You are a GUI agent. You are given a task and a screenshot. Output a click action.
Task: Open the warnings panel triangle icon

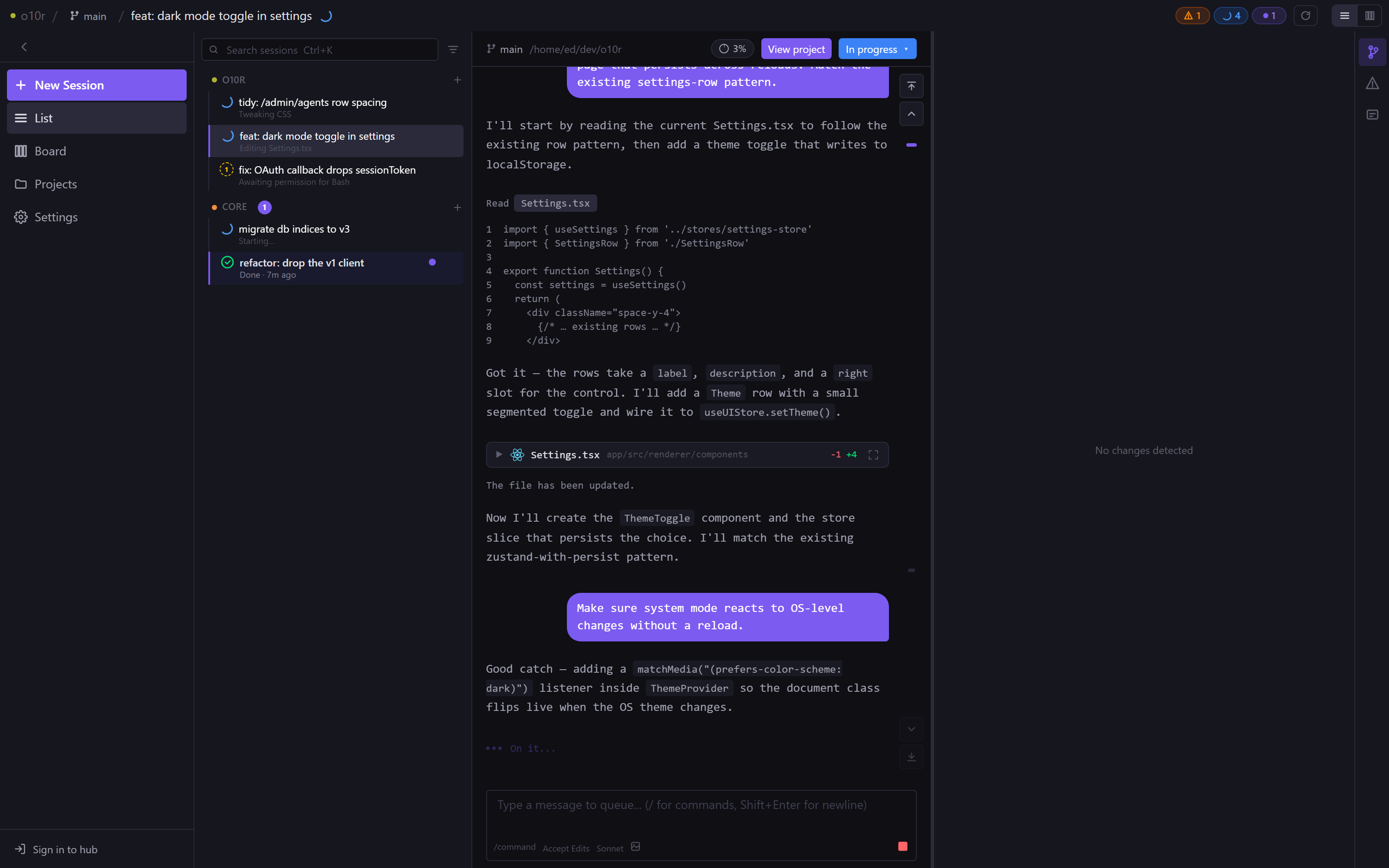(x=1373, y=84)
